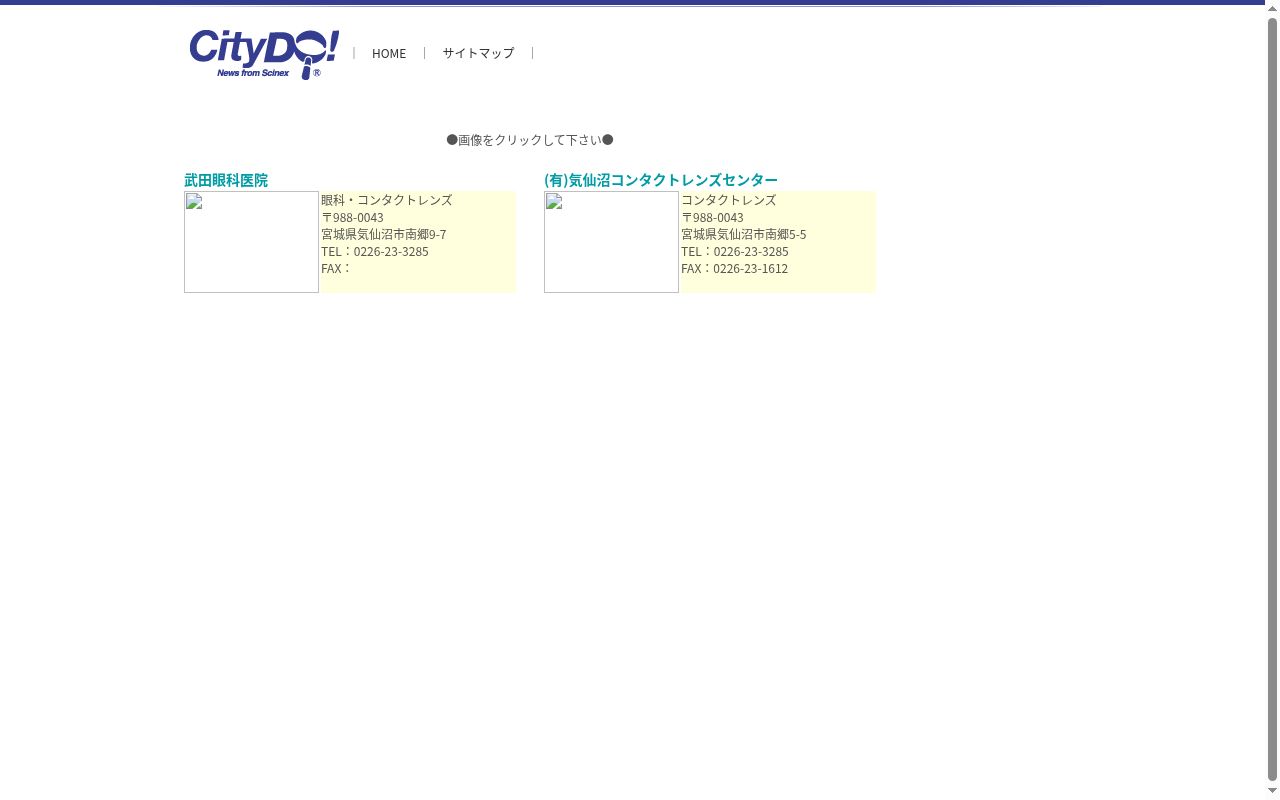Click the broken image thumbnail for 気仙沼コンタクトレンズセンター
This screenshot has width=1280, height=800.
click(x=611, y=242)
